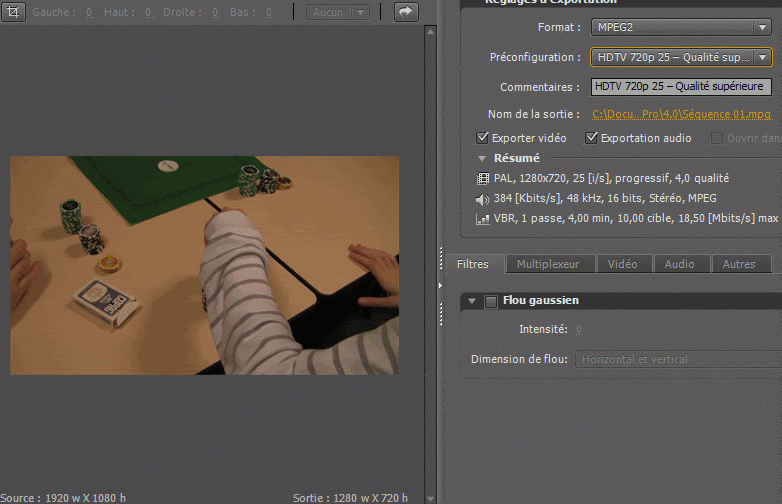Uncheck Exportation audio checkbox
The height and width of the screenshot is (504, 782).
point(591,138)
